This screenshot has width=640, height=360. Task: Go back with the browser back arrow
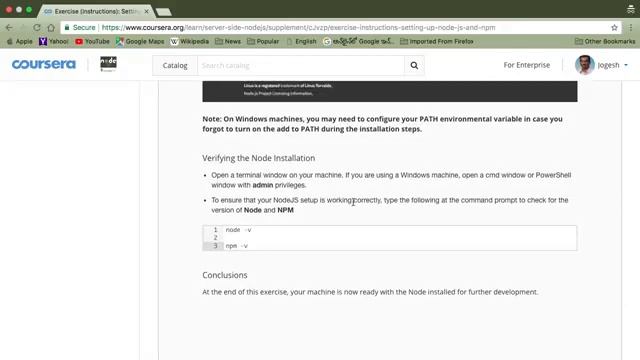click(9, 27)
